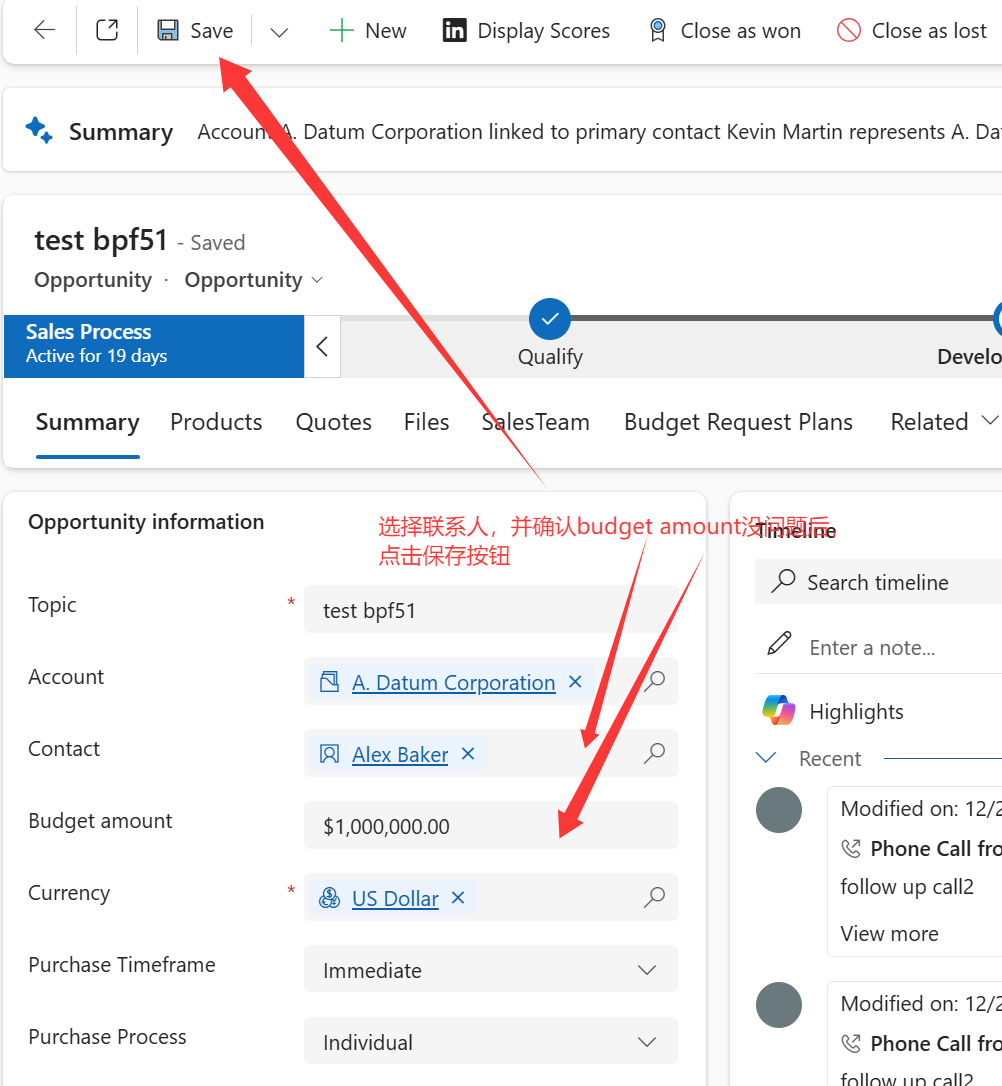The width and height of the screenshot is (1002, 1086).
Task: Click Display Scores LinkedIn button
Action: tap(526, 30)
